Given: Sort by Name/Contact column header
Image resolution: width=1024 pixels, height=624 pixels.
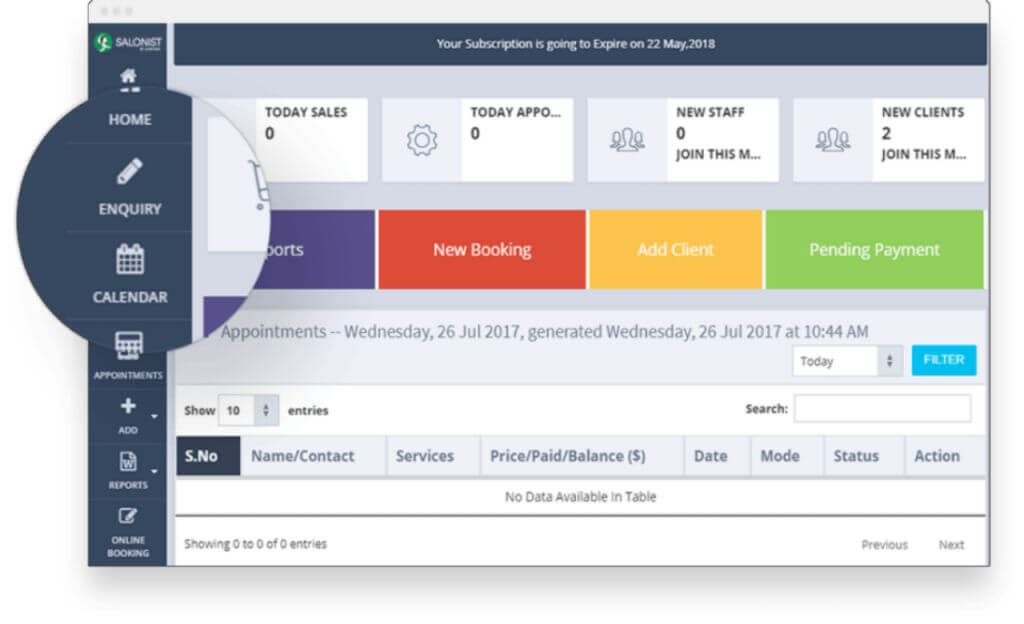Looking at the screenshot, I should pyautogui.click(x=303, y=456).
